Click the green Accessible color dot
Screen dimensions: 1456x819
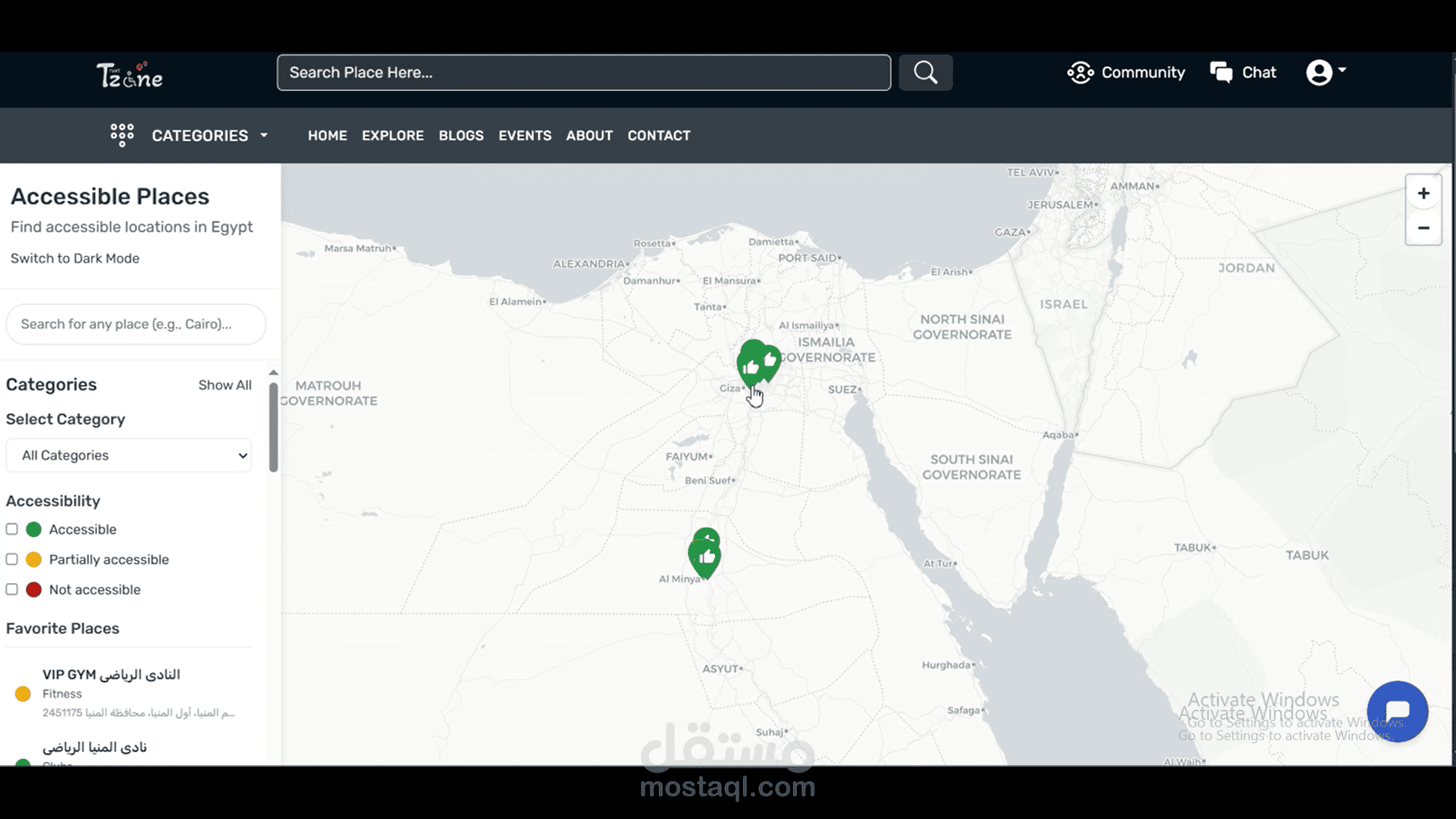[x=33, y=529]
